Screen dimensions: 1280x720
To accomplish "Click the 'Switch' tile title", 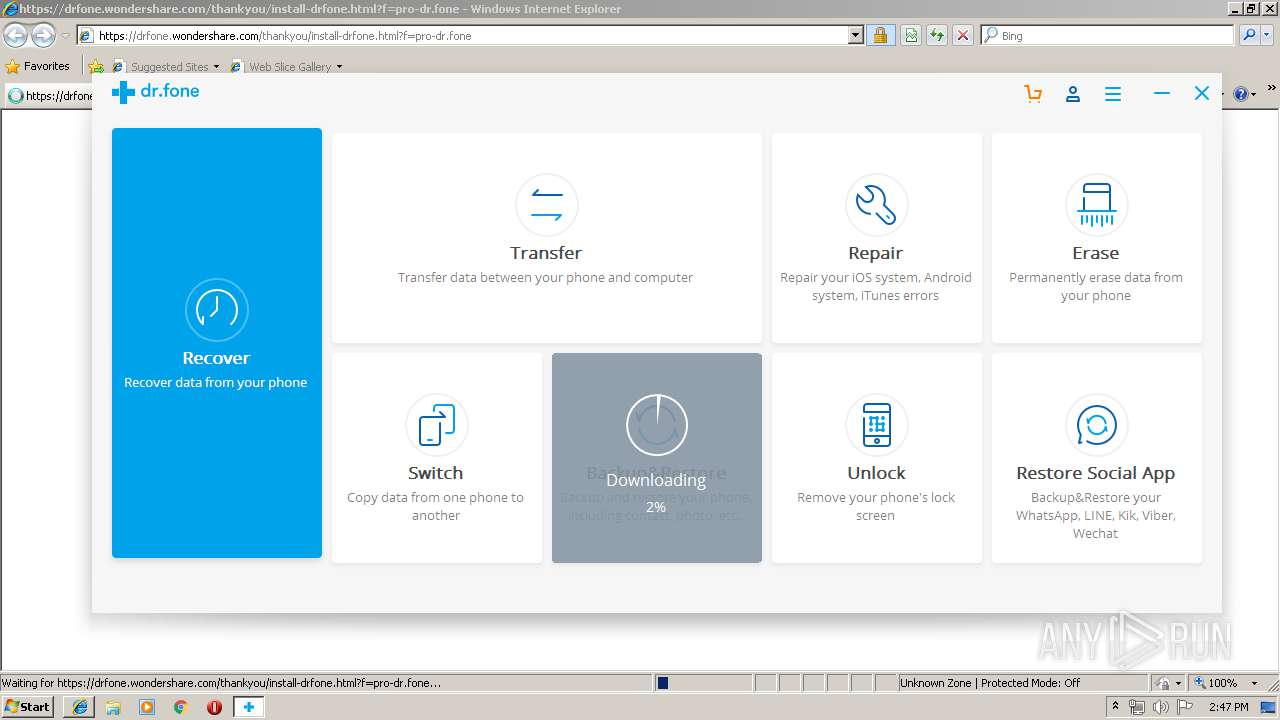I will (x=436, y=473).
